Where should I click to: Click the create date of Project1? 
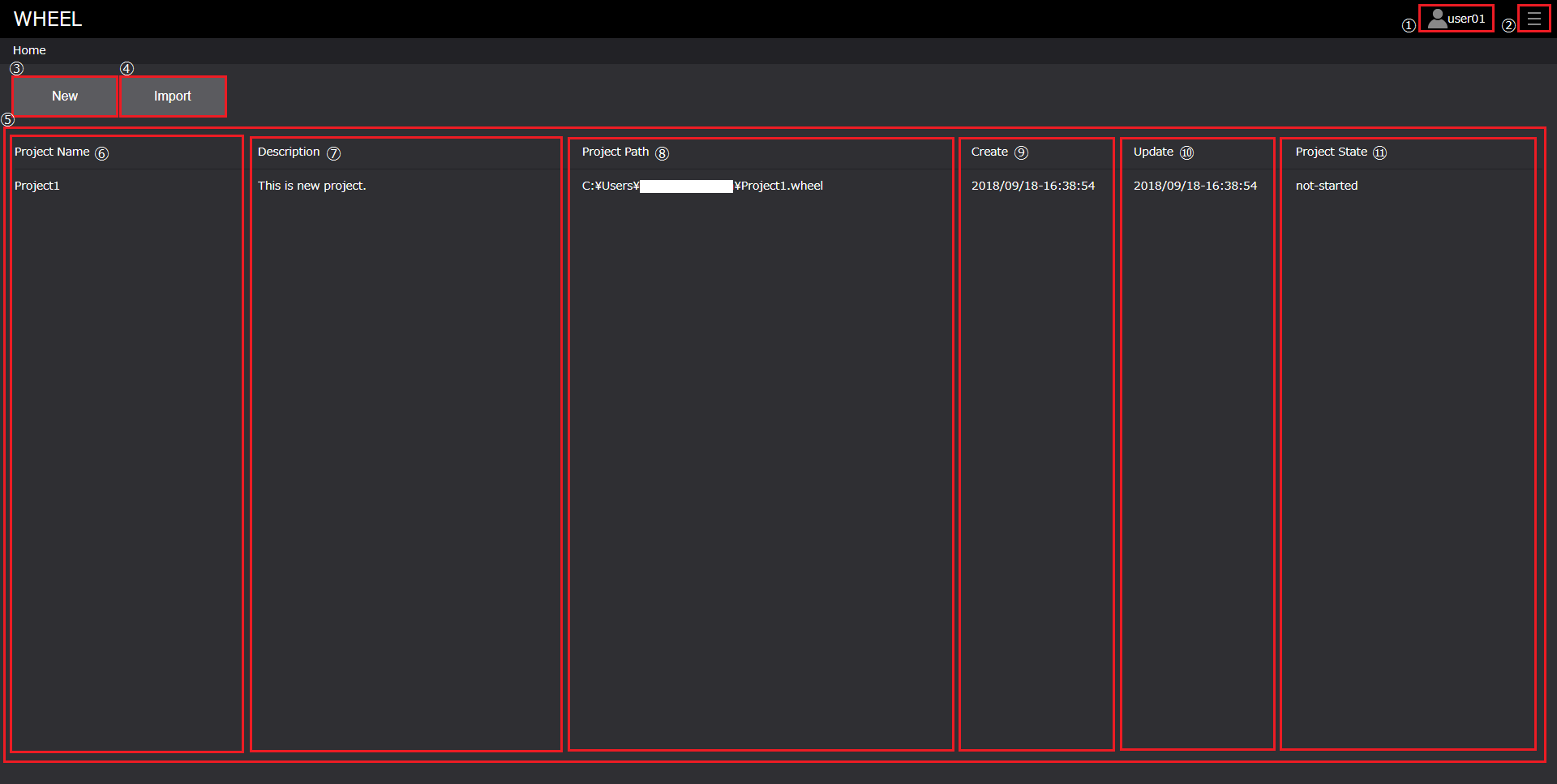(x=1033, y=186)
